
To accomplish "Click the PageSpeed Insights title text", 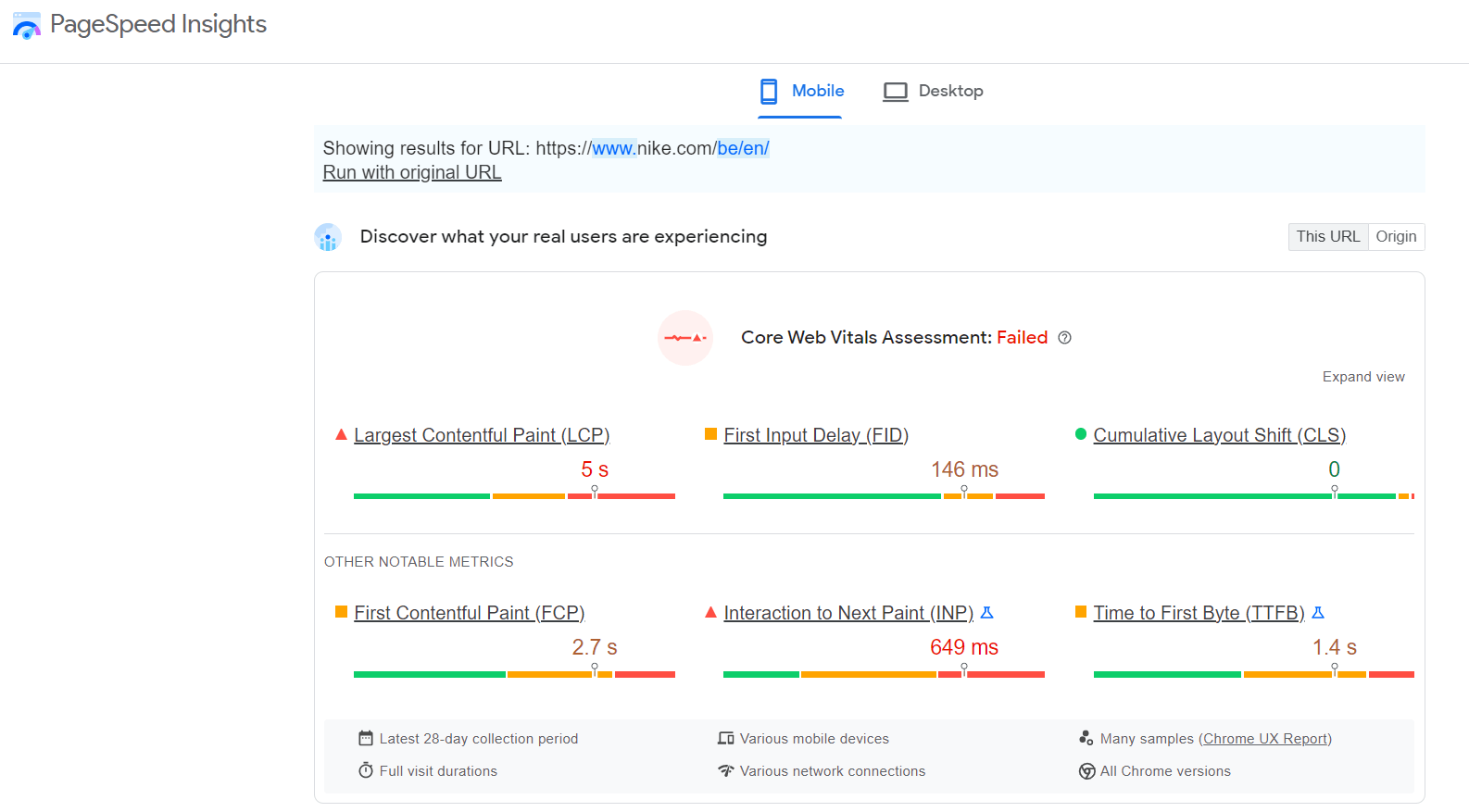I will 158,24.
